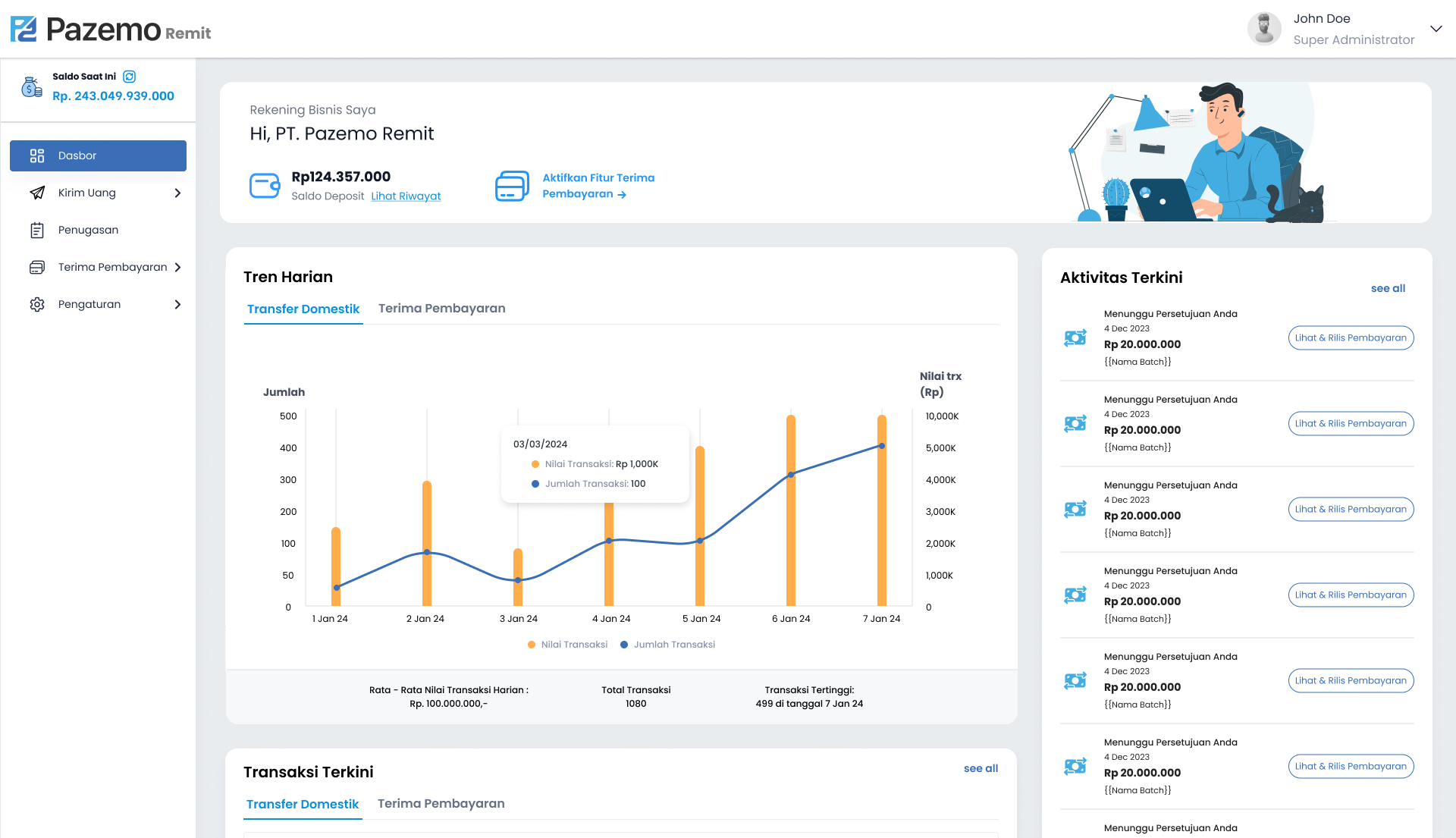
Task: Click Lihat & Rilis Pembayaran in third activity
Action: click(1351, 510)
